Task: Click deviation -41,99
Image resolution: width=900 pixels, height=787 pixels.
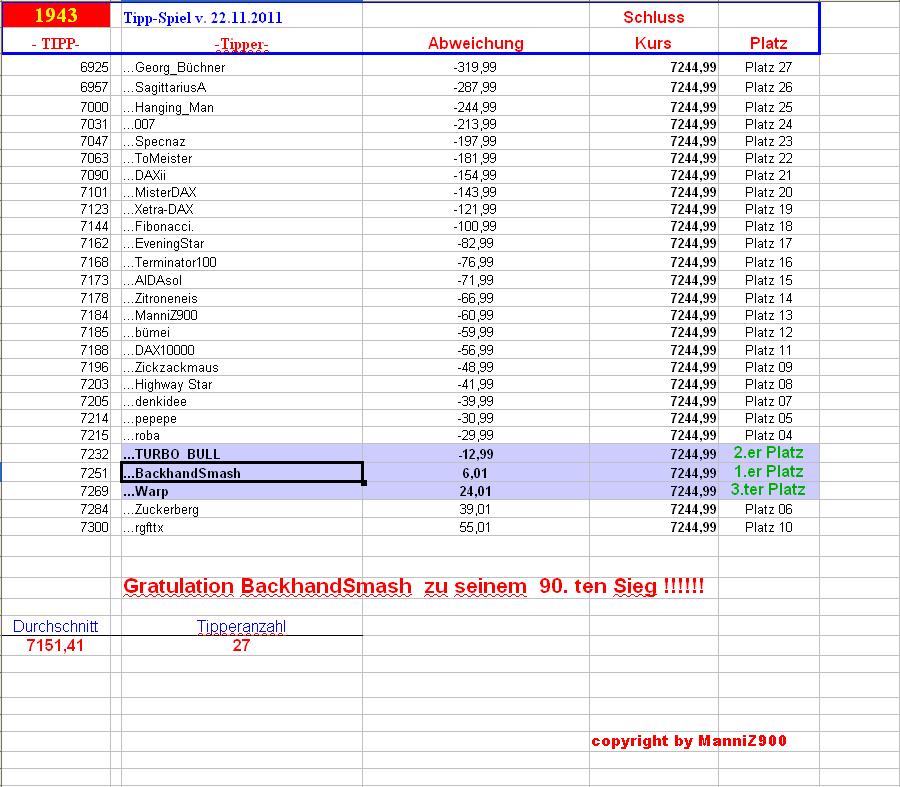Action: 475,385
